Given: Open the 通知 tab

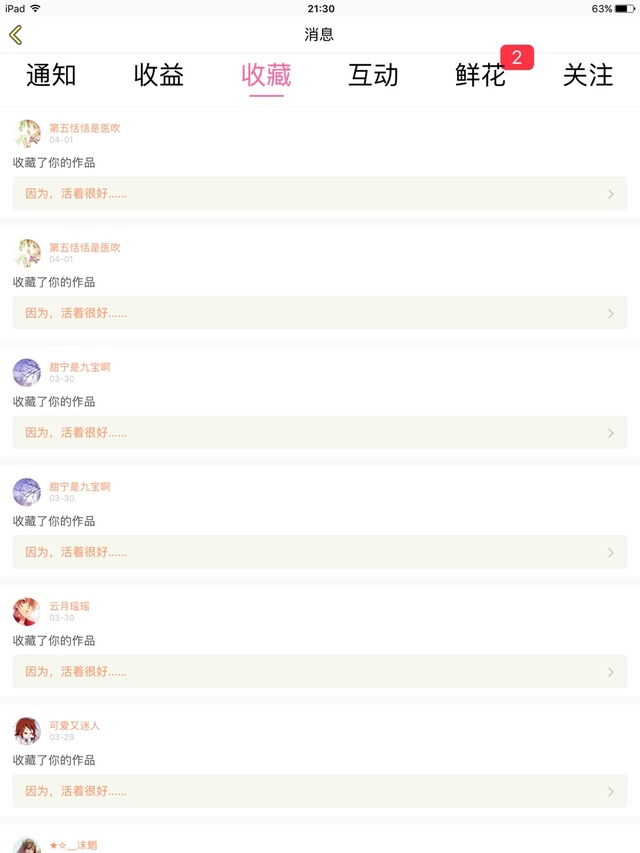Looking at the screenshot, I should coord(51,75).
